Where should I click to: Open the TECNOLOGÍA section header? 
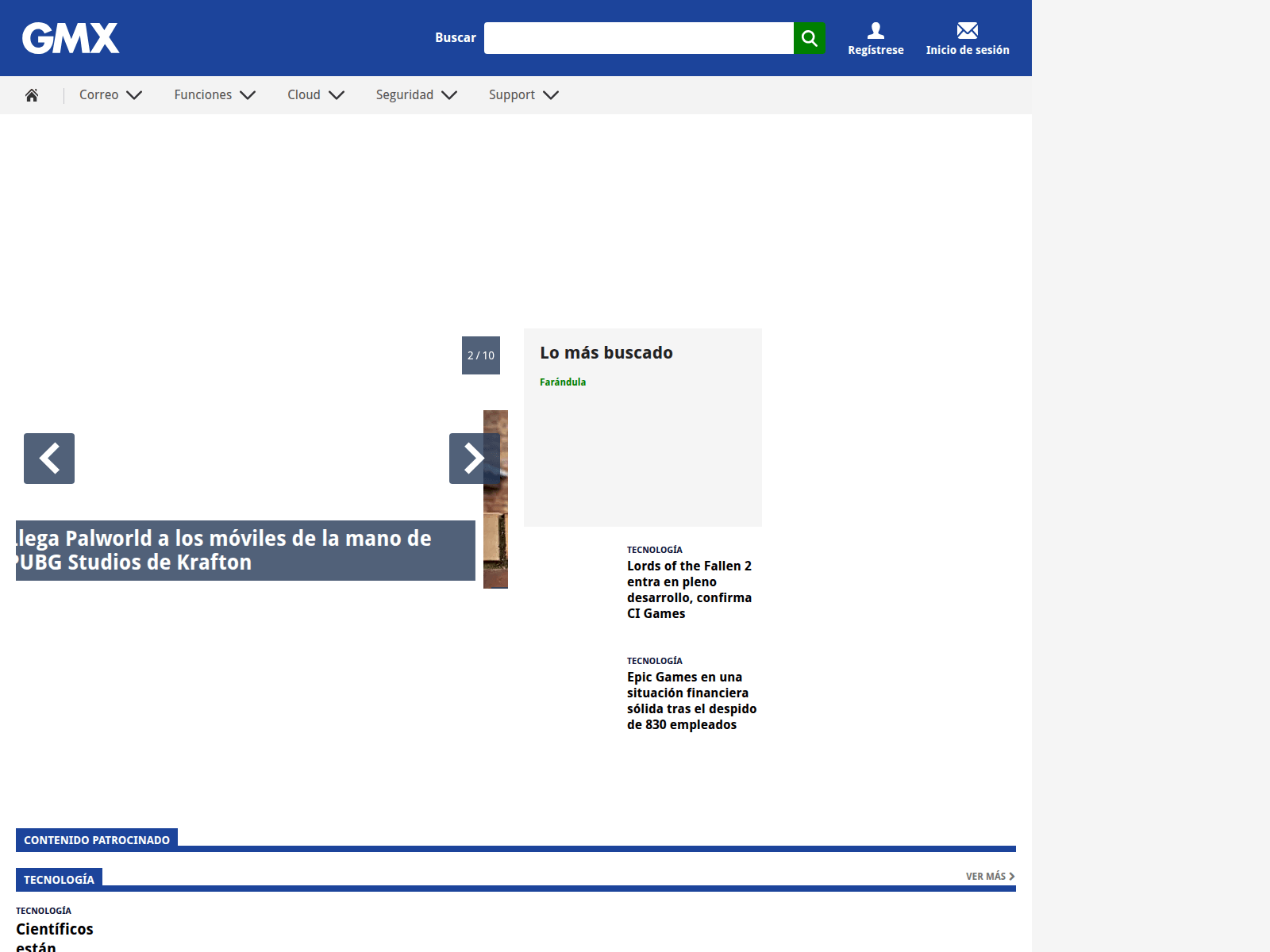(x=59, y=879)
